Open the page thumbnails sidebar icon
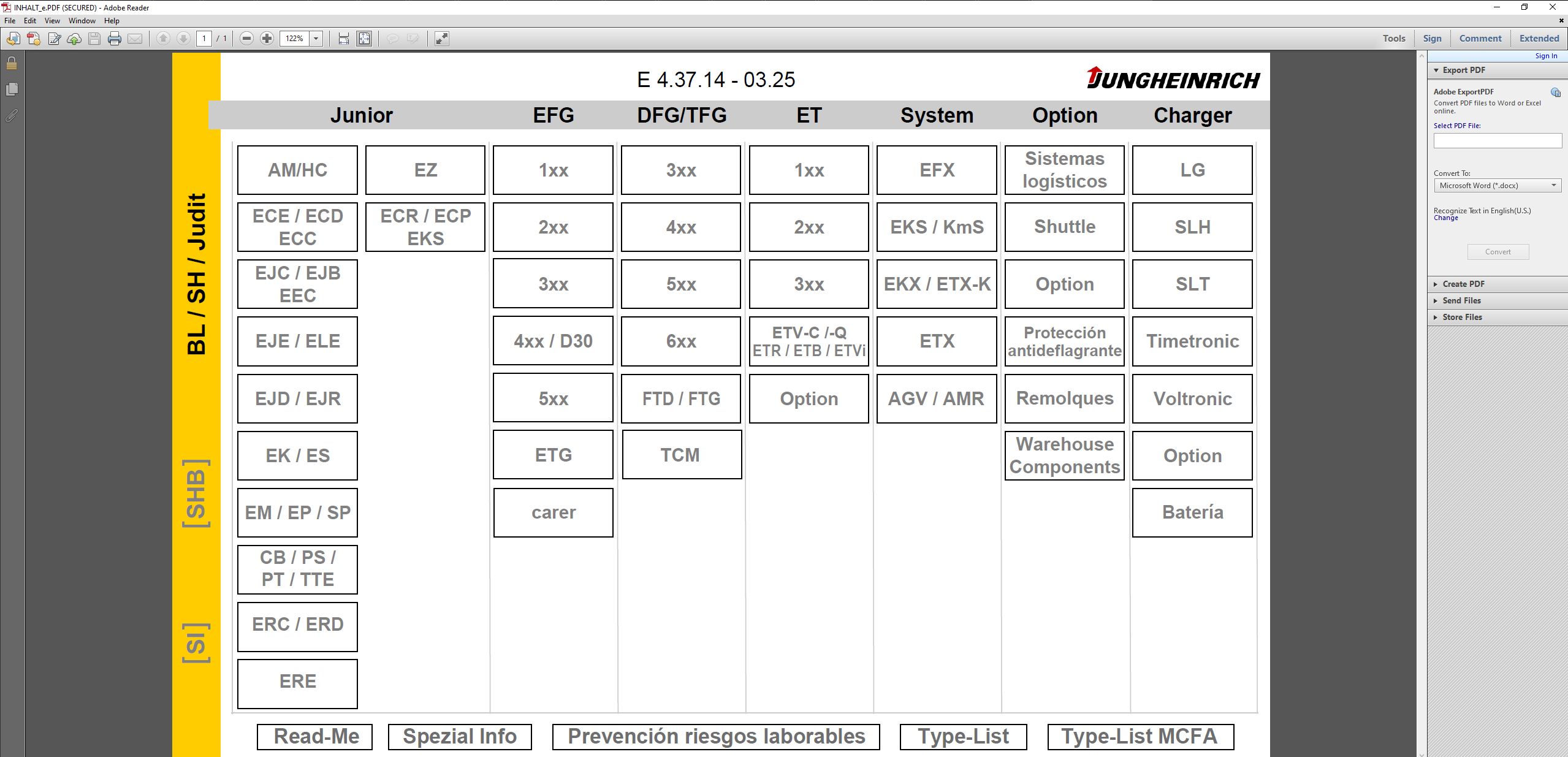The width and height of the screenshot is (1568, 757). click(x=12, y=89)
